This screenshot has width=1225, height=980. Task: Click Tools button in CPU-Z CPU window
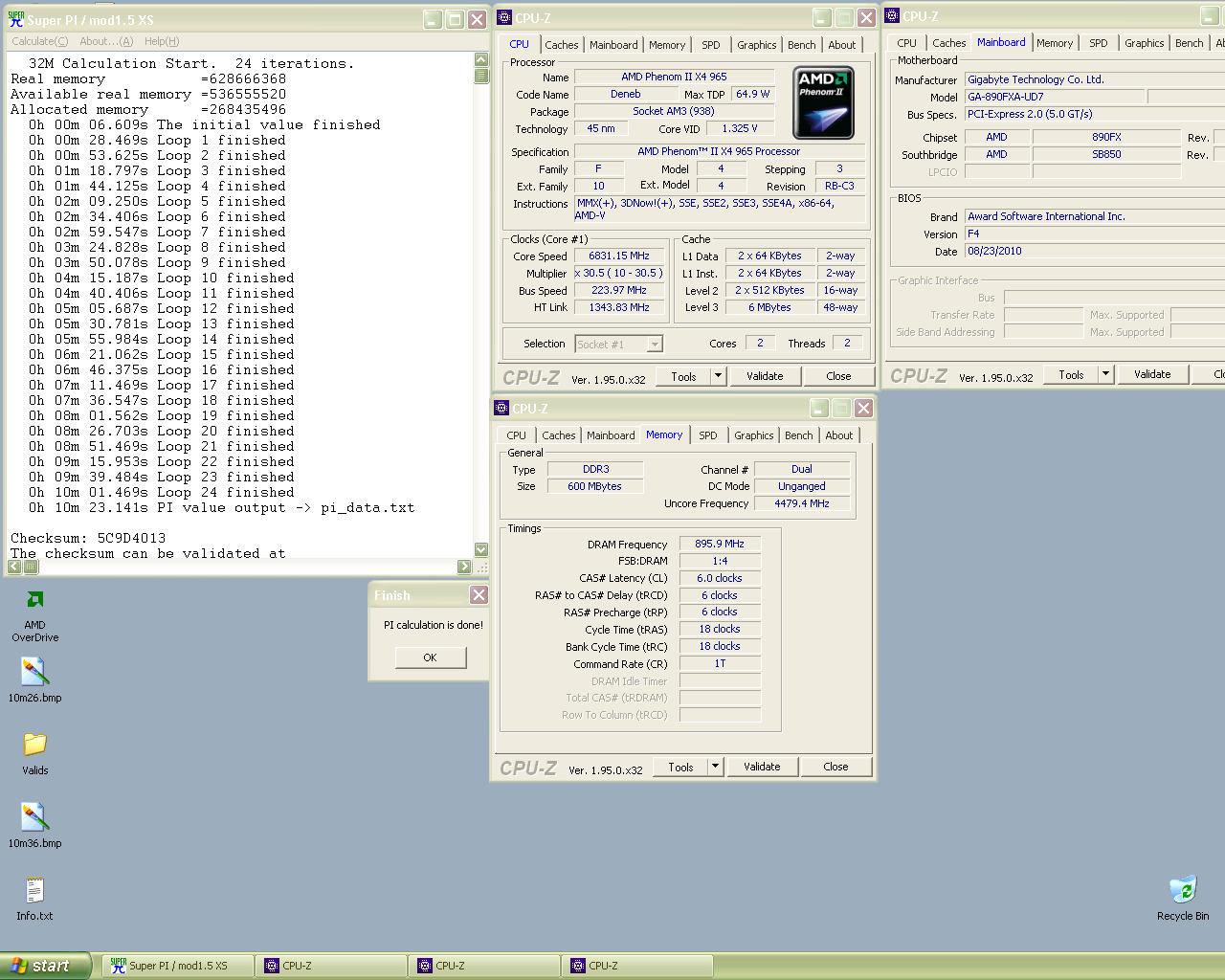pos(684,376)
